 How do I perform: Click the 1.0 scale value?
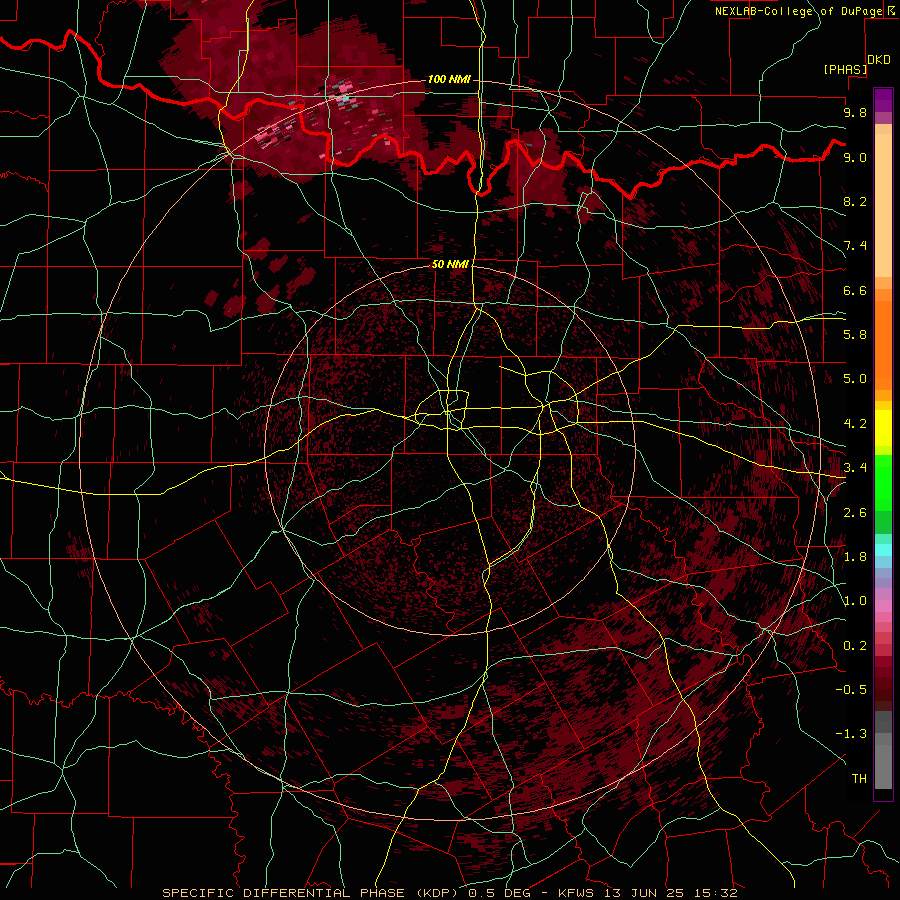[855, 601]
